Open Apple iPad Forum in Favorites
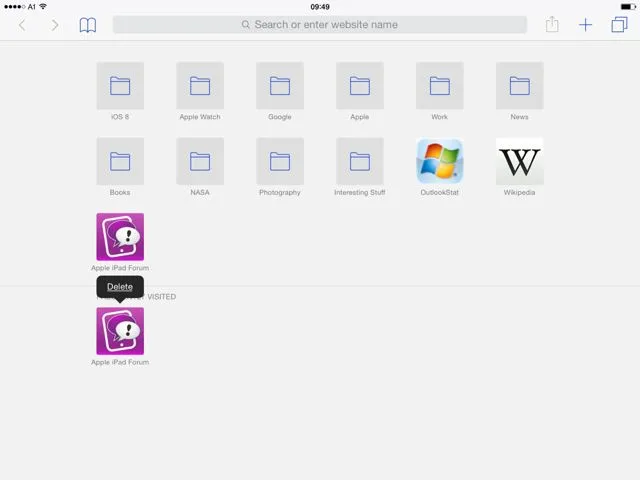The height and width of the screenshot is (480, 640). pyautogui.click(x=120, y=237)
